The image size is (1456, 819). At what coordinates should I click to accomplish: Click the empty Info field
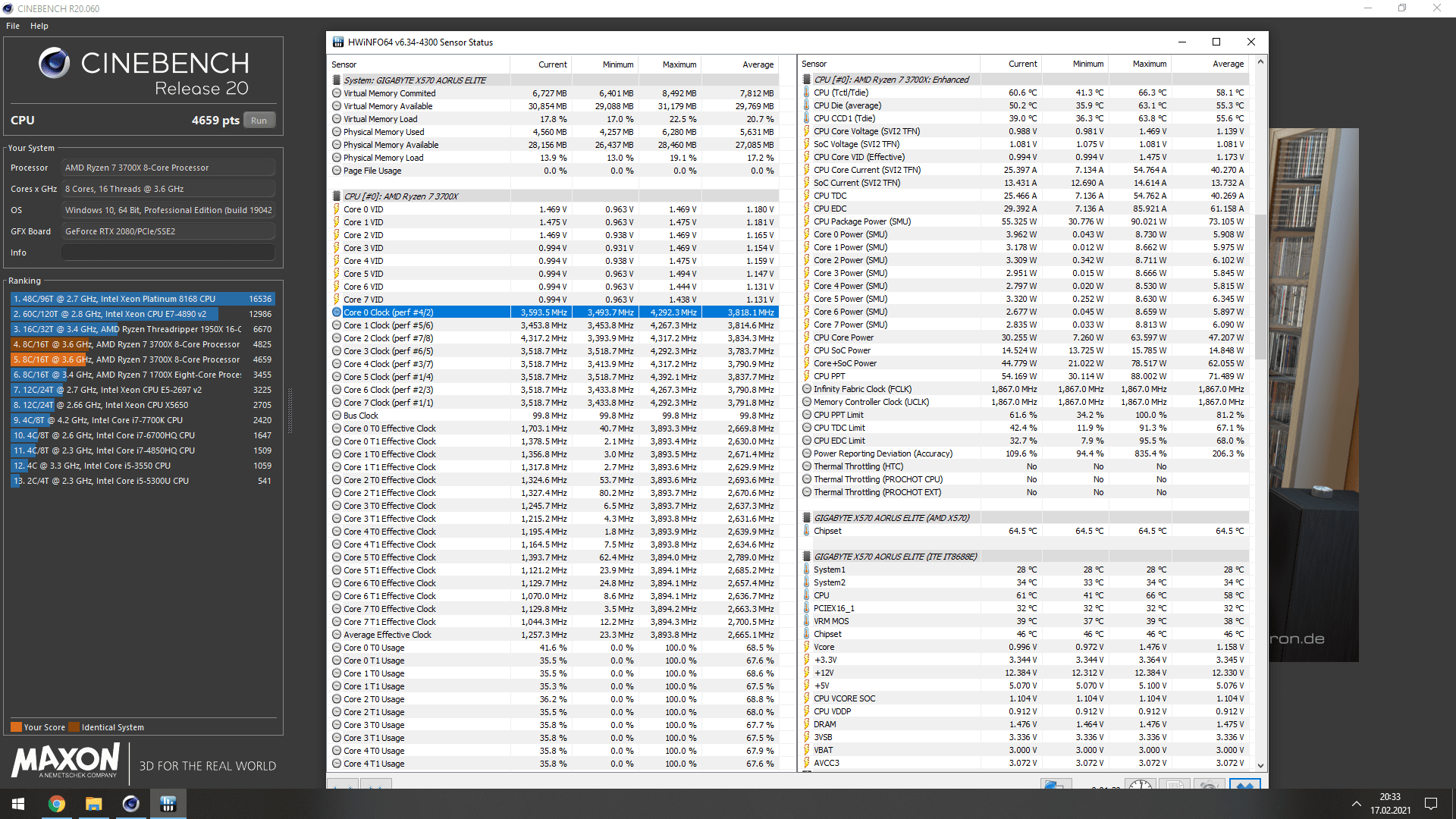[168, 253]
